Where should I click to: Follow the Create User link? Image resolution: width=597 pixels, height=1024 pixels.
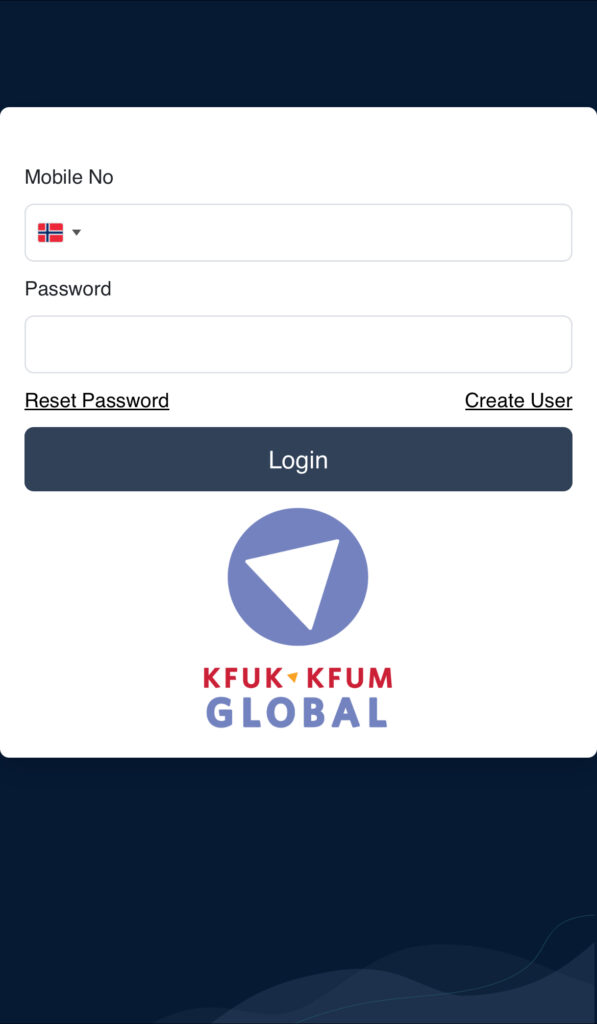519,400
